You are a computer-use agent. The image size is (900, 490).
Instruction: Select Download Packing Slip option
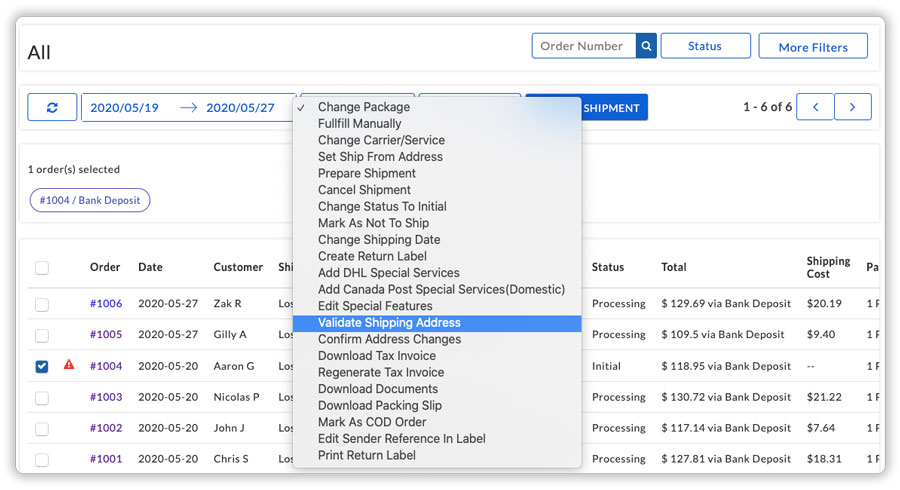[379, 405]
